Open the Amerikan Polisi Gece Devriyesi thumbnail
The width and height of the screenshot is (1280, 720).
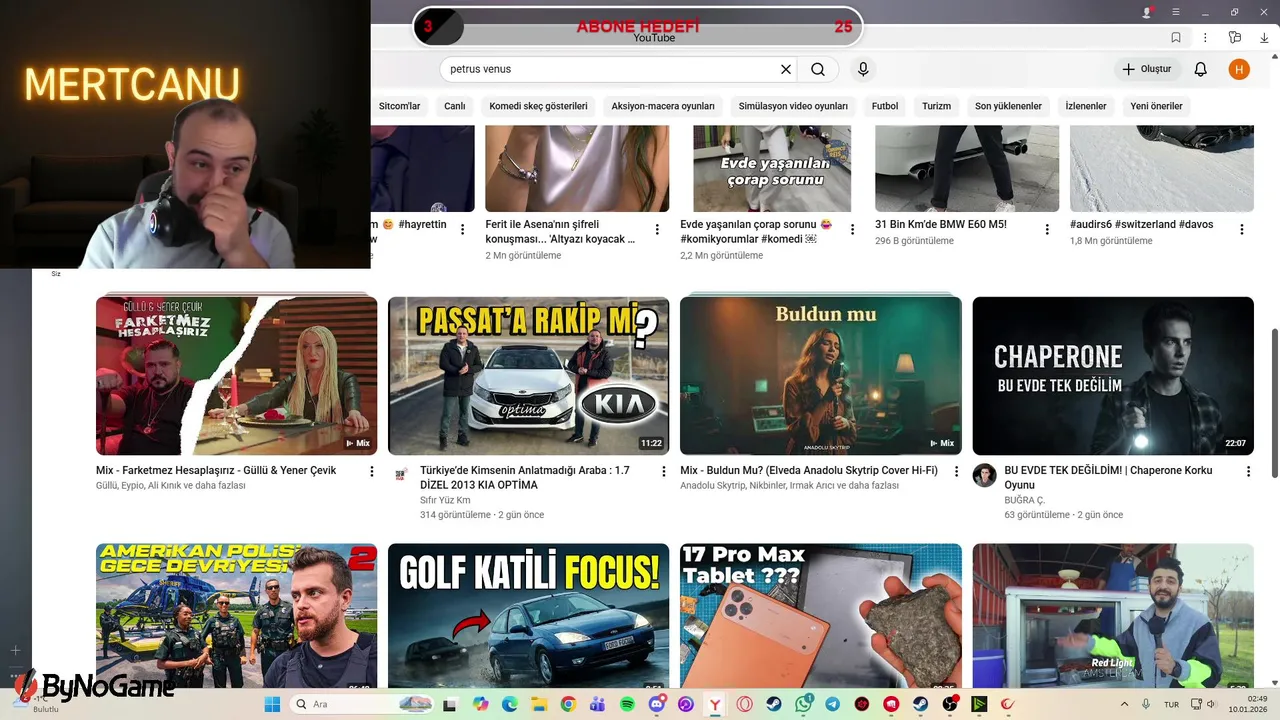tap(237, 615)
